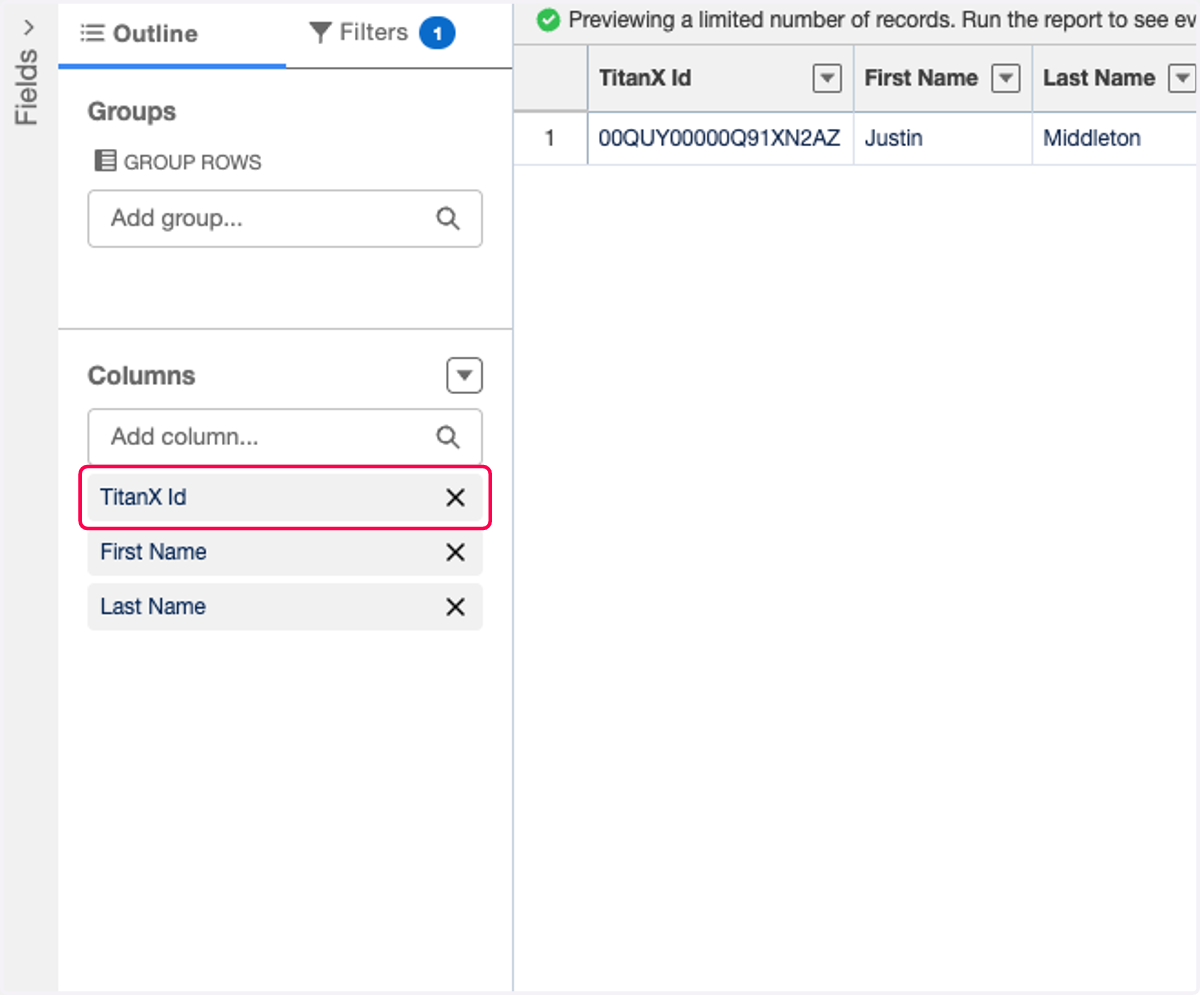Screen dimensions: 1200x995
Task: Click the TitanX Id column header
Action: pyautogui.click(x=720, y=78)
